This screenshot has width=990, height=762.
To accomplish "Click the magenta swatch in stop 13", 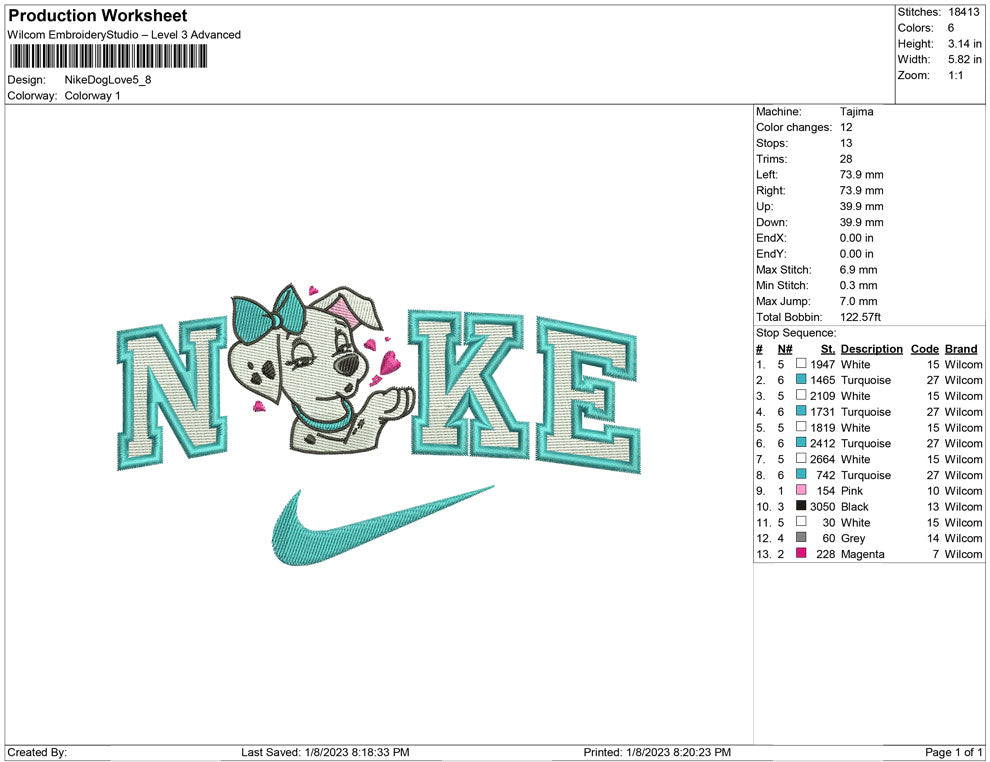I will click(x=801, y=553).
